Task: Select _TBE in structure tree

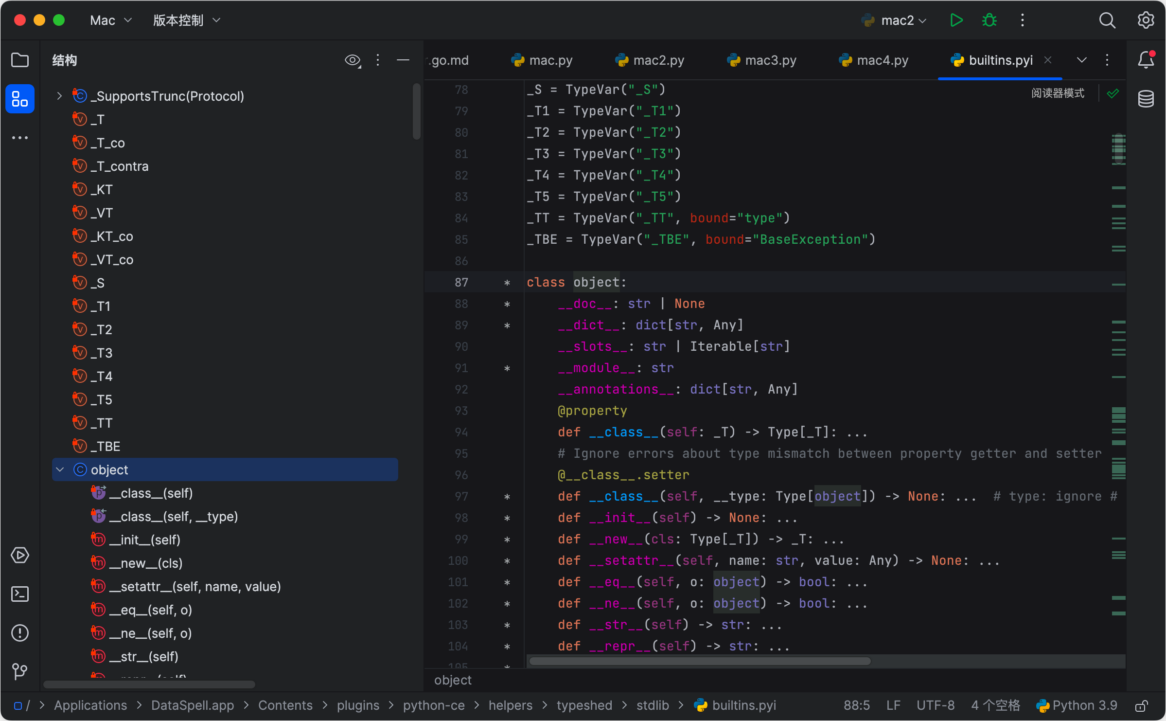Action: coord(105,446)
